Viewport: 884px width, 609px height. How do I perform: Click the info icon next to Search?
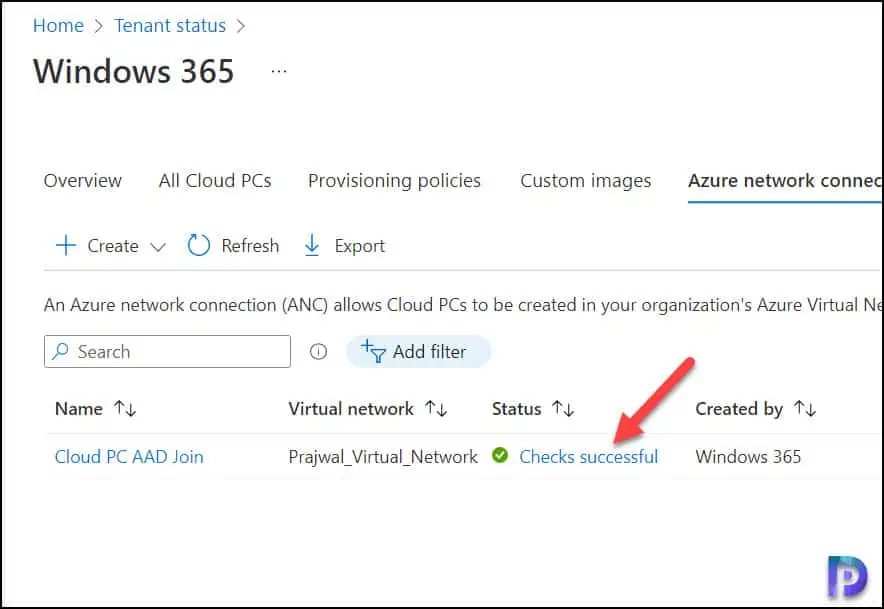click(x=318, y=352)
